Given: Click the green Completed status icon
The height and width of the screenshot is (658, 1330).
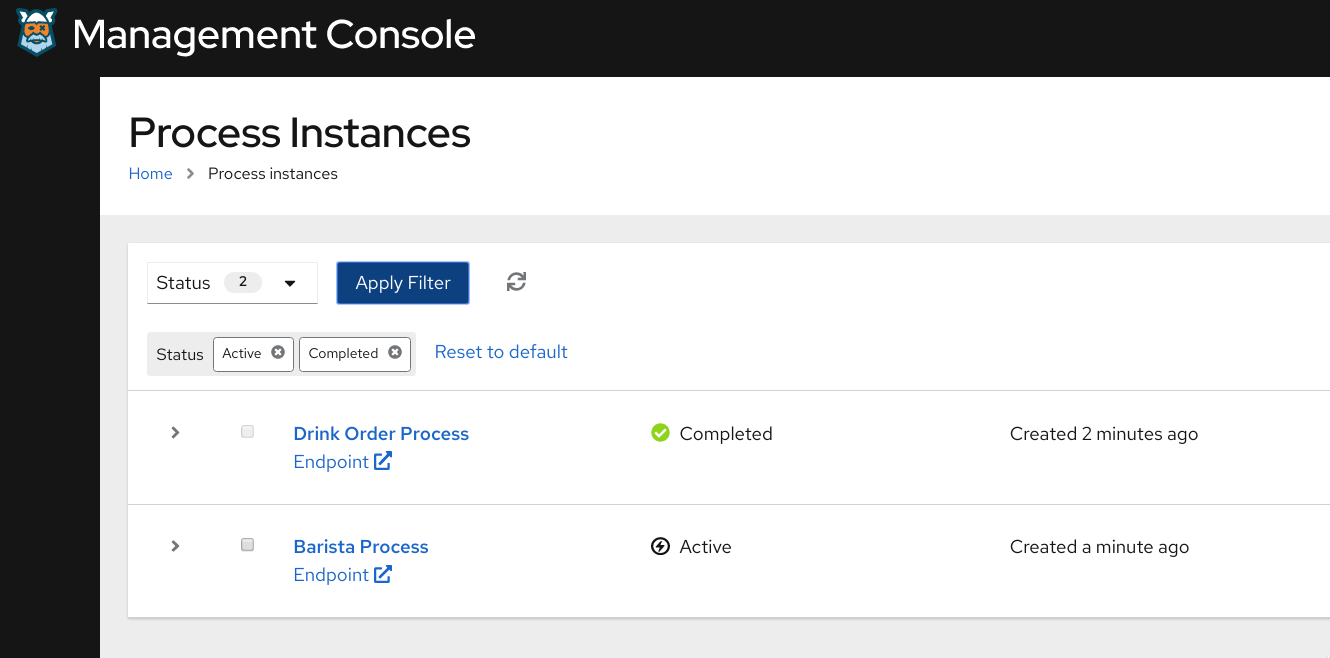Looking at the screenshot, I should pyautogui.click(x=661, y=432).
